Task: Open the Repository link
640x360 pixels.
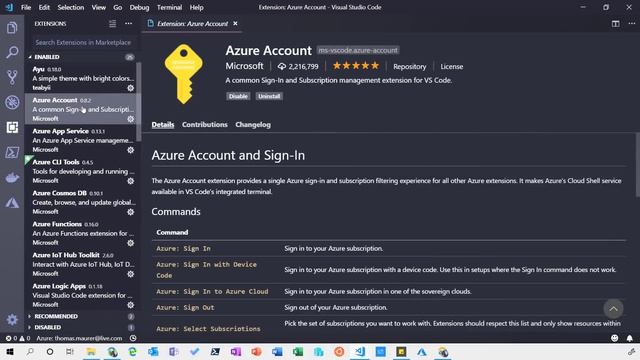Action: click(x=409, y=67)
